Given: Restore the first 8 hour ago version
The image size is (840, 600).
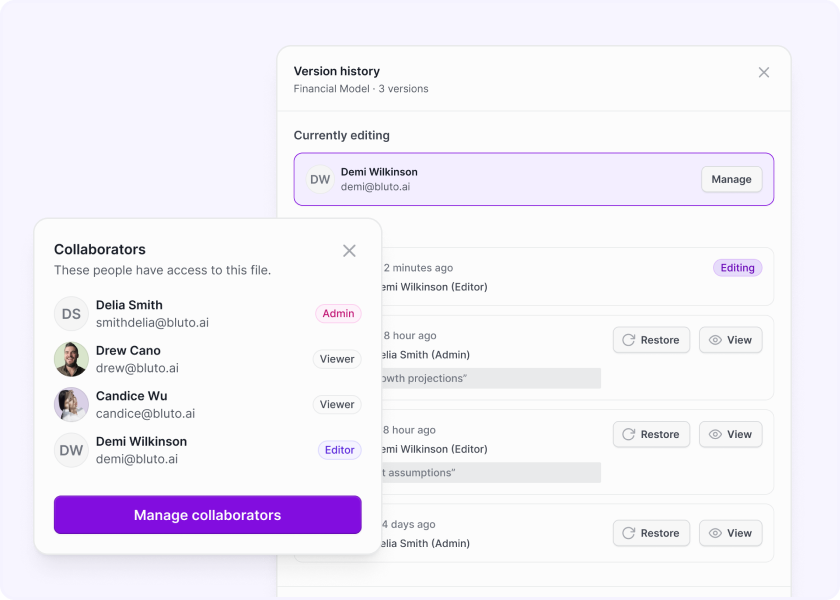Looking at the screenshot, I should [651, 340].
